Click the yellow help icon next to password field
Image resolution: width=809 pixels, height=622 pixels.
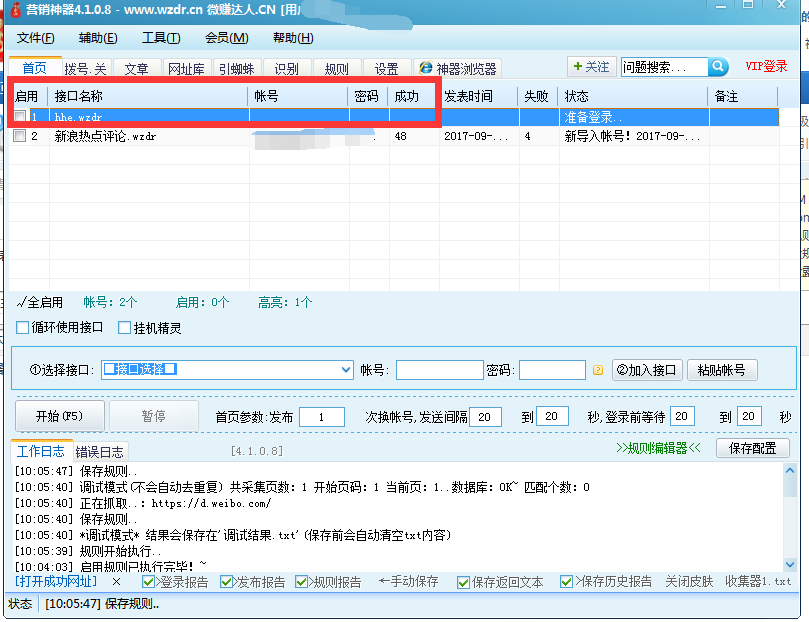(x=597, y=369)
